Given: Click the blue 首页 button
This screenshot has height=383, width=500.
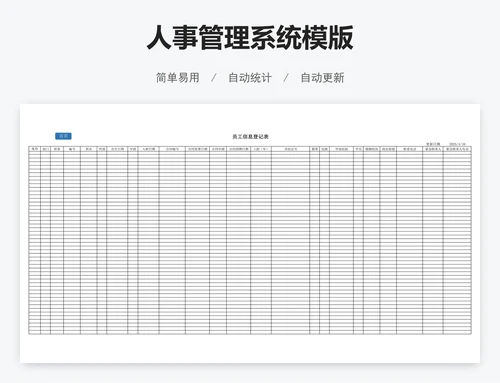Looking at the screenshot, I should pyautogui.click(x=63, y=136).
